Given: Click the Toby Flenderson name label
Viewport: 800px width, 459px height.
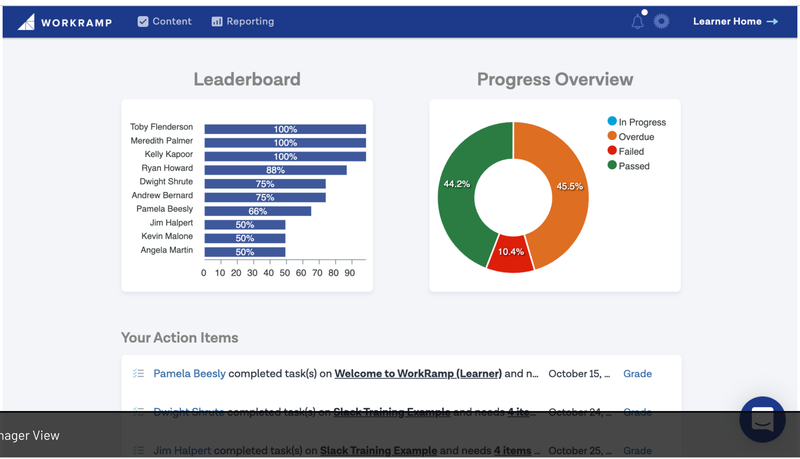Looking at the screenshot, I should (161, 126).
